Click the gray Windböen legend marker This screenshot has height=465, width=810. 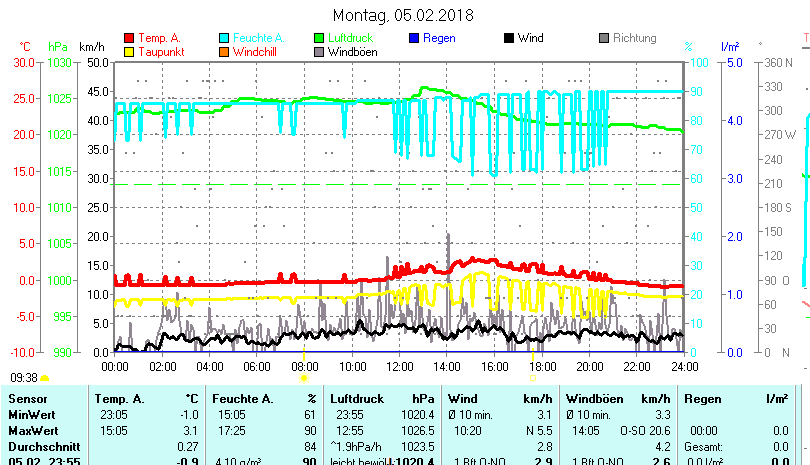pos(320,52)
